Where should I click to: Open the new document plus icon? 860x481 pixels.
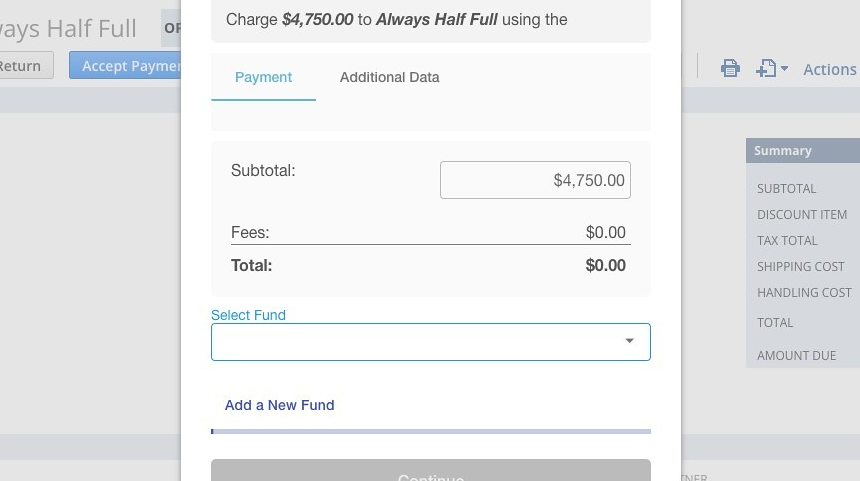click(766, 69)
